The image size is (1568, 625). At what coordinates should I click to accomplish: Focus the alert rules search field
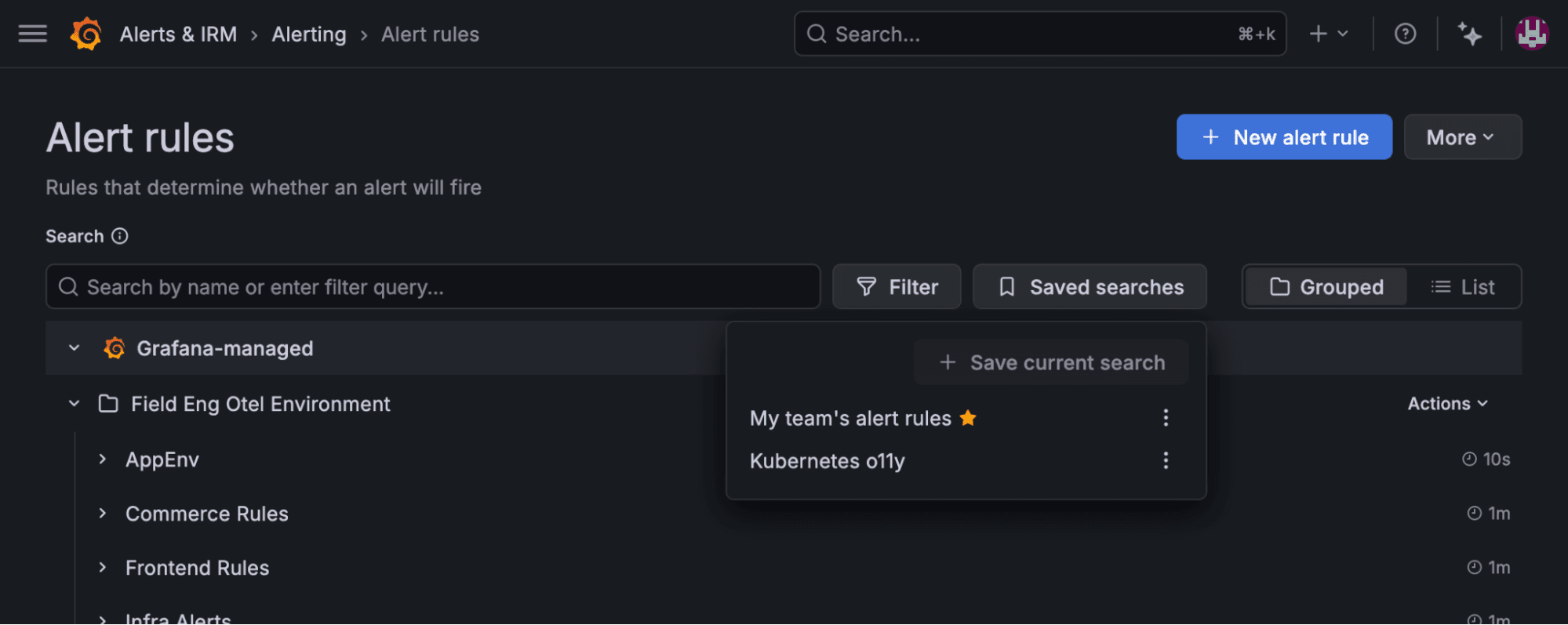point(431,286)
